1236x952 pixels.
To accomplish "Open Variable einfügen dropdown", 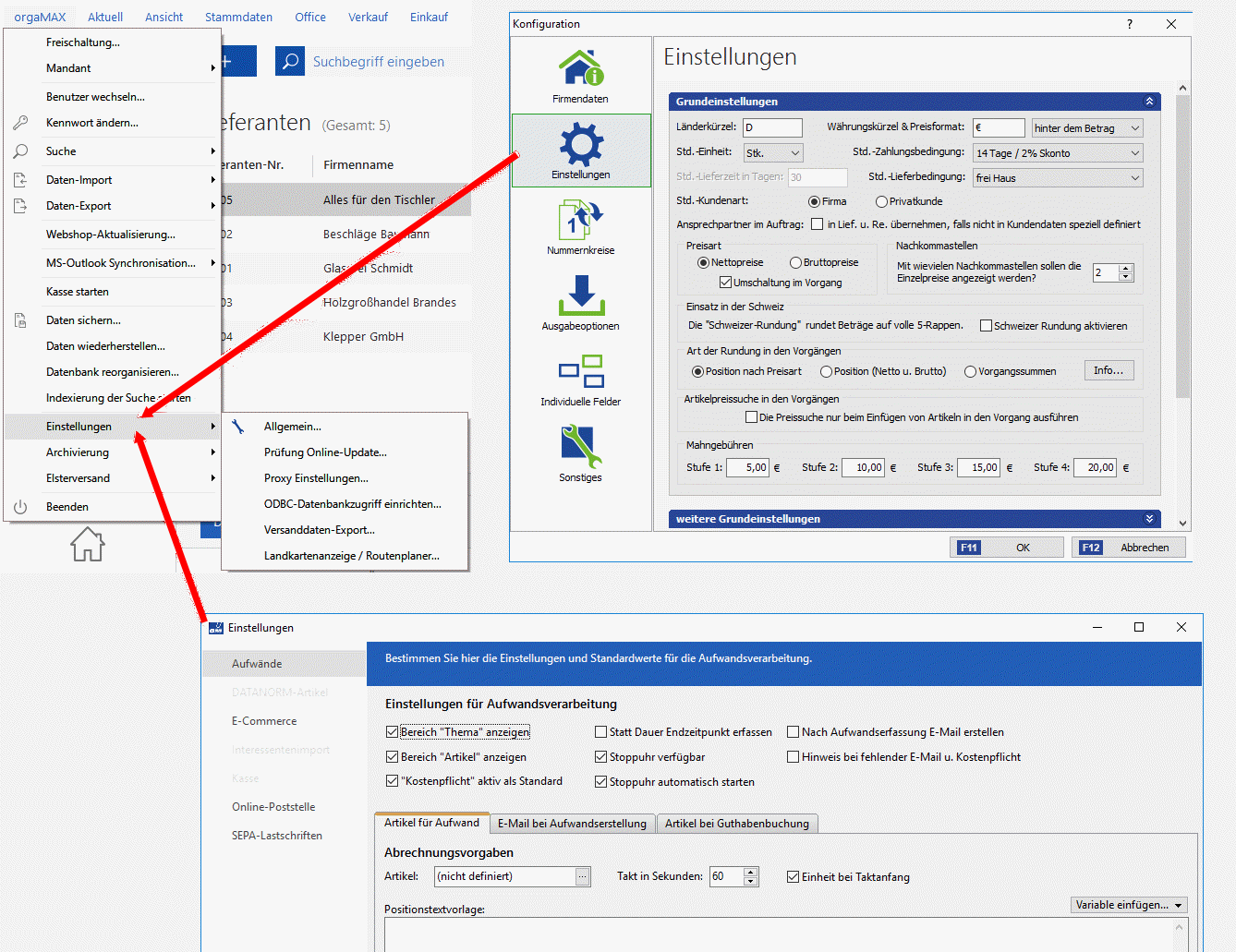I will tap(1129, 905).
